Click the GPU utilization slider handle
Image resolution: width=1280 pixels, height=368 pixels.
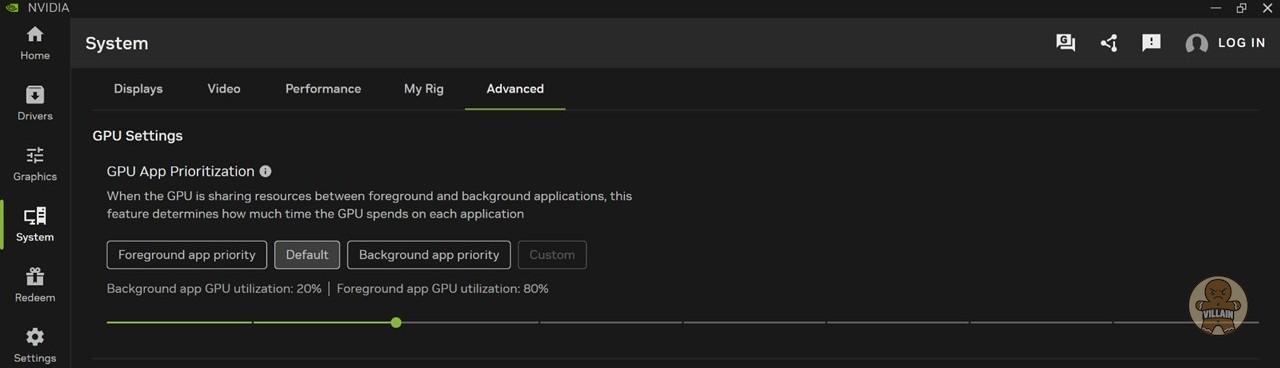[x=397, y=323]
